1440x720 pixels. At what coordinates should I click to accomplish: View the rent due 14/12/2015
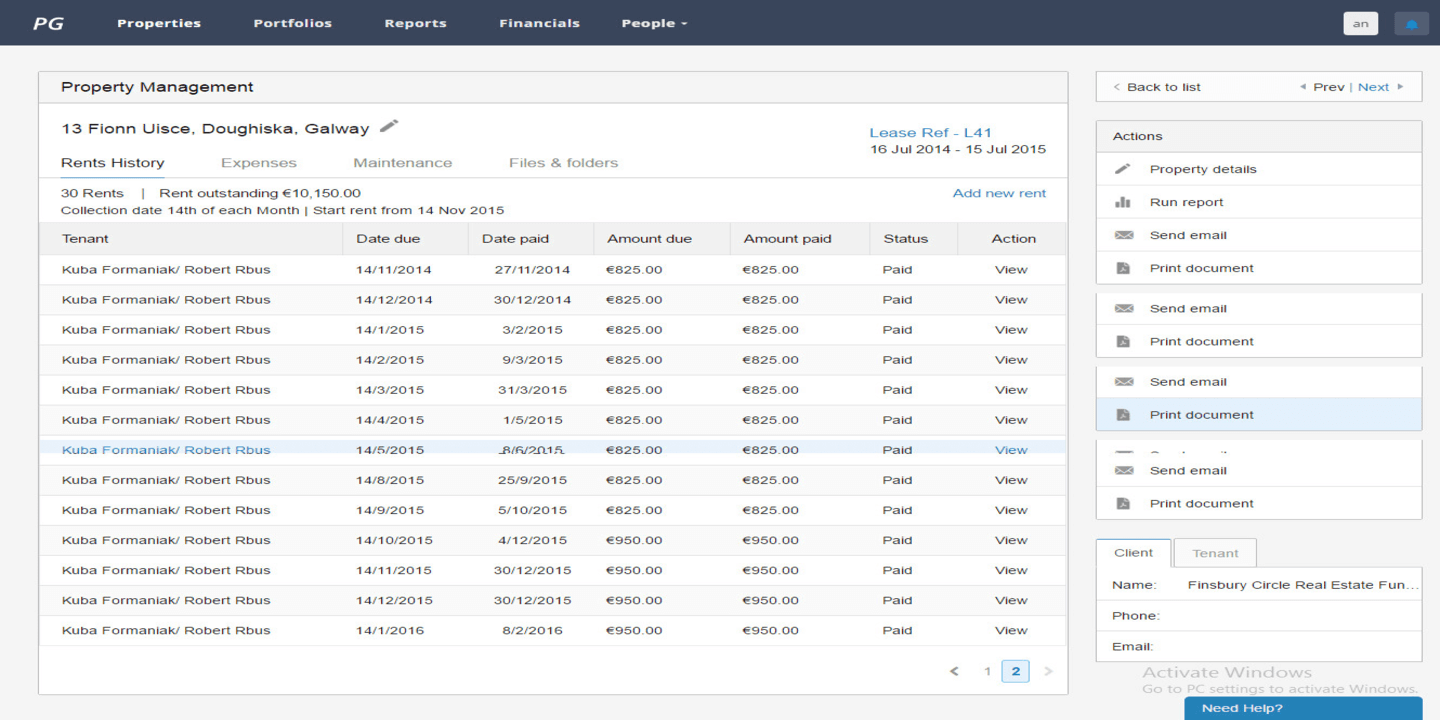[1011, 599]
